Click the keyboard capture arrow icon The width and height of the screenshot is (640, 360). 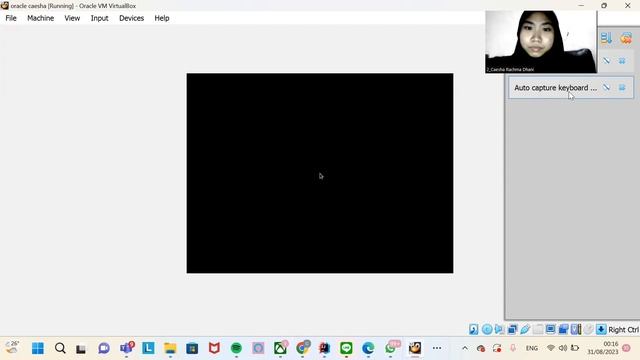coord(601,329)
